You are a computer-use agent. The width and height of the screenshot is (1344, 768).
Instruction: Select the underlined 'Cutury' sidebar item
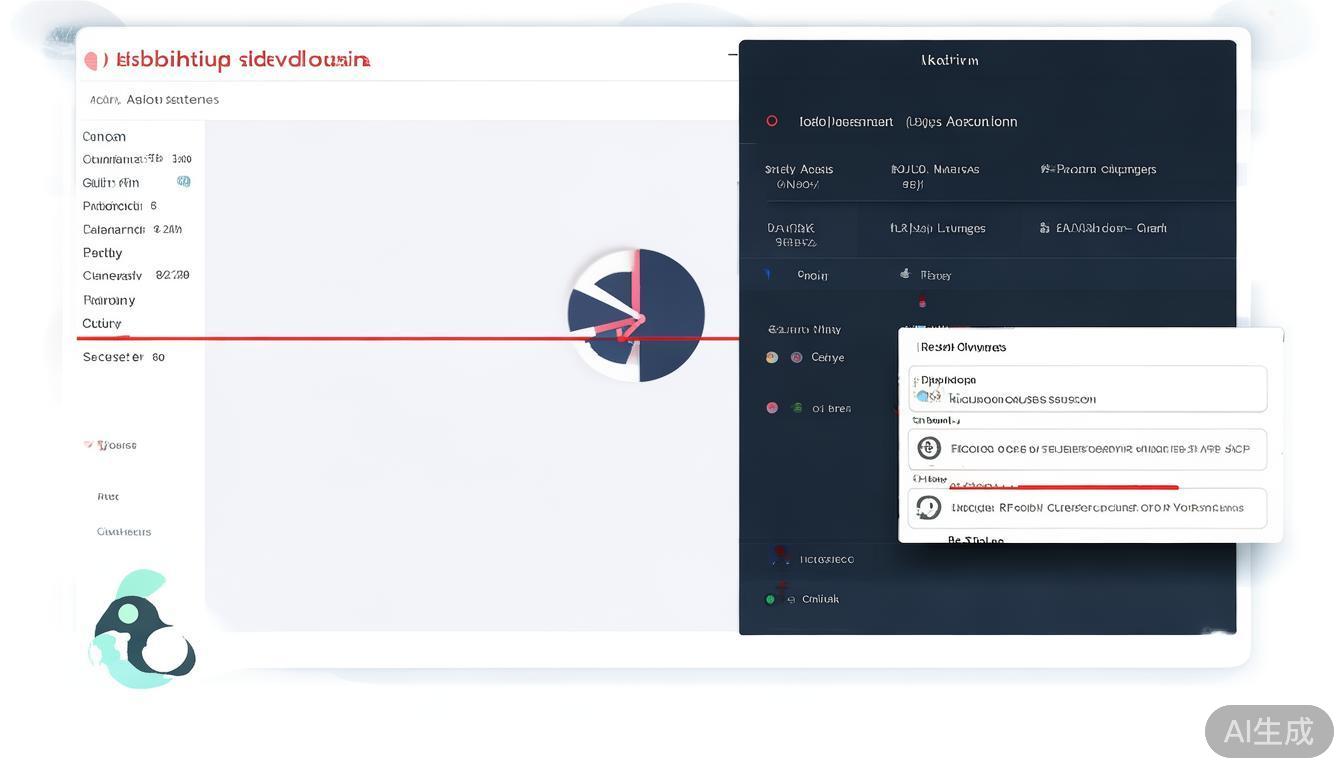coord(102,324)
